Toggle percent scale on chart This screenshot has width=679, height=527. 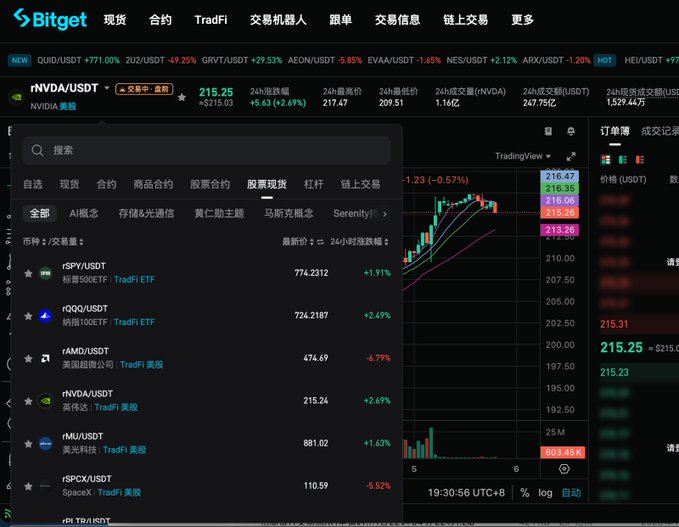[524, 493]
